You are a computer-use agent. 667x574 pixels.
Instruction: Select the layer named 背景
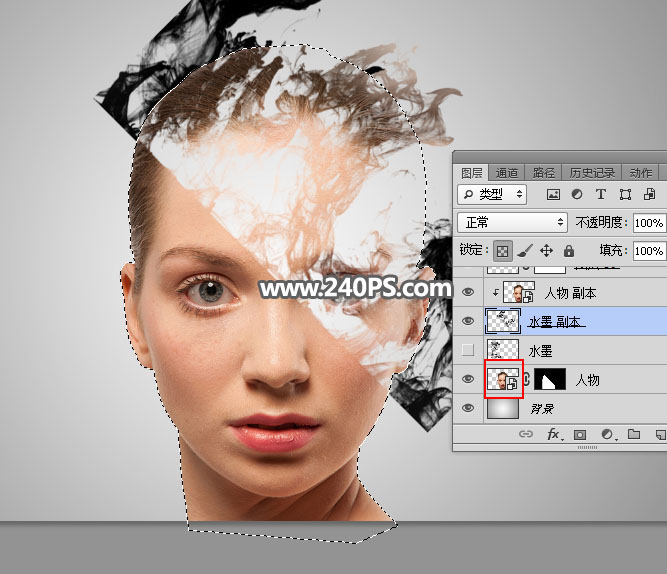click(542, 409)
